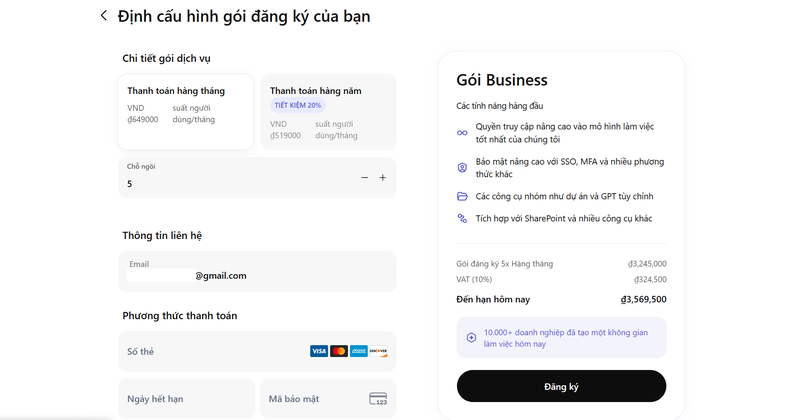
Task: Click the 'Gói Business' heading
Action: pos(502,80)
